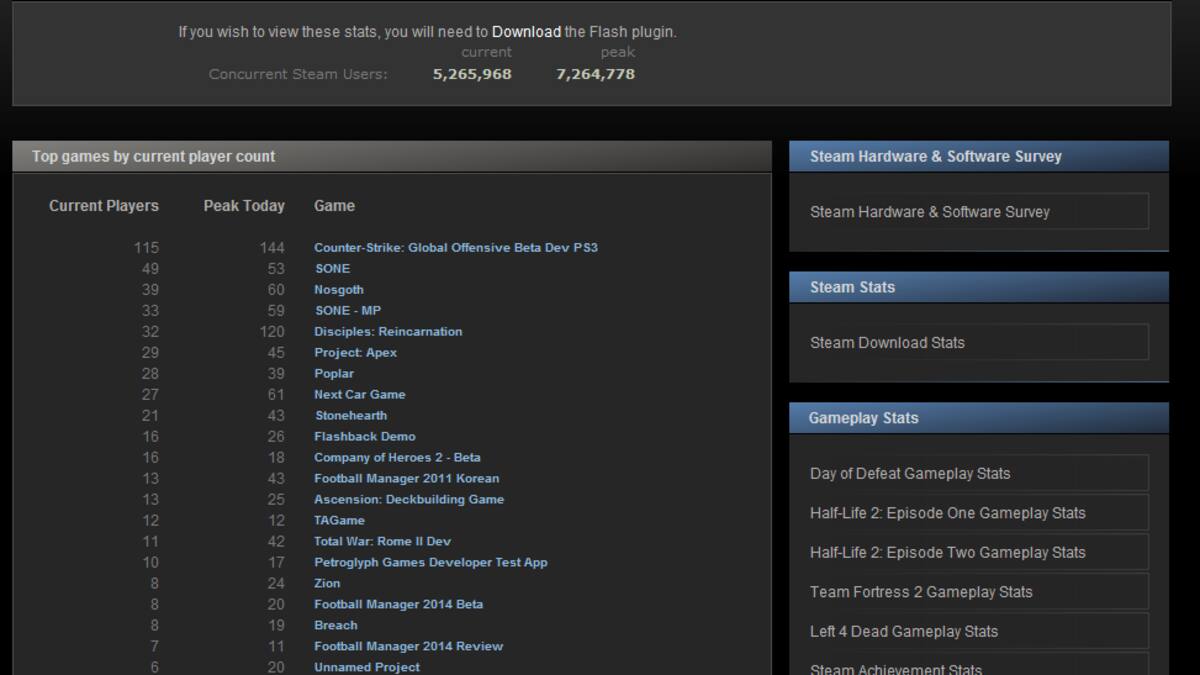Screen dimensions: 1200x675
Task: Click Football Manager 2011 Korean link
Action: [407, 478]
